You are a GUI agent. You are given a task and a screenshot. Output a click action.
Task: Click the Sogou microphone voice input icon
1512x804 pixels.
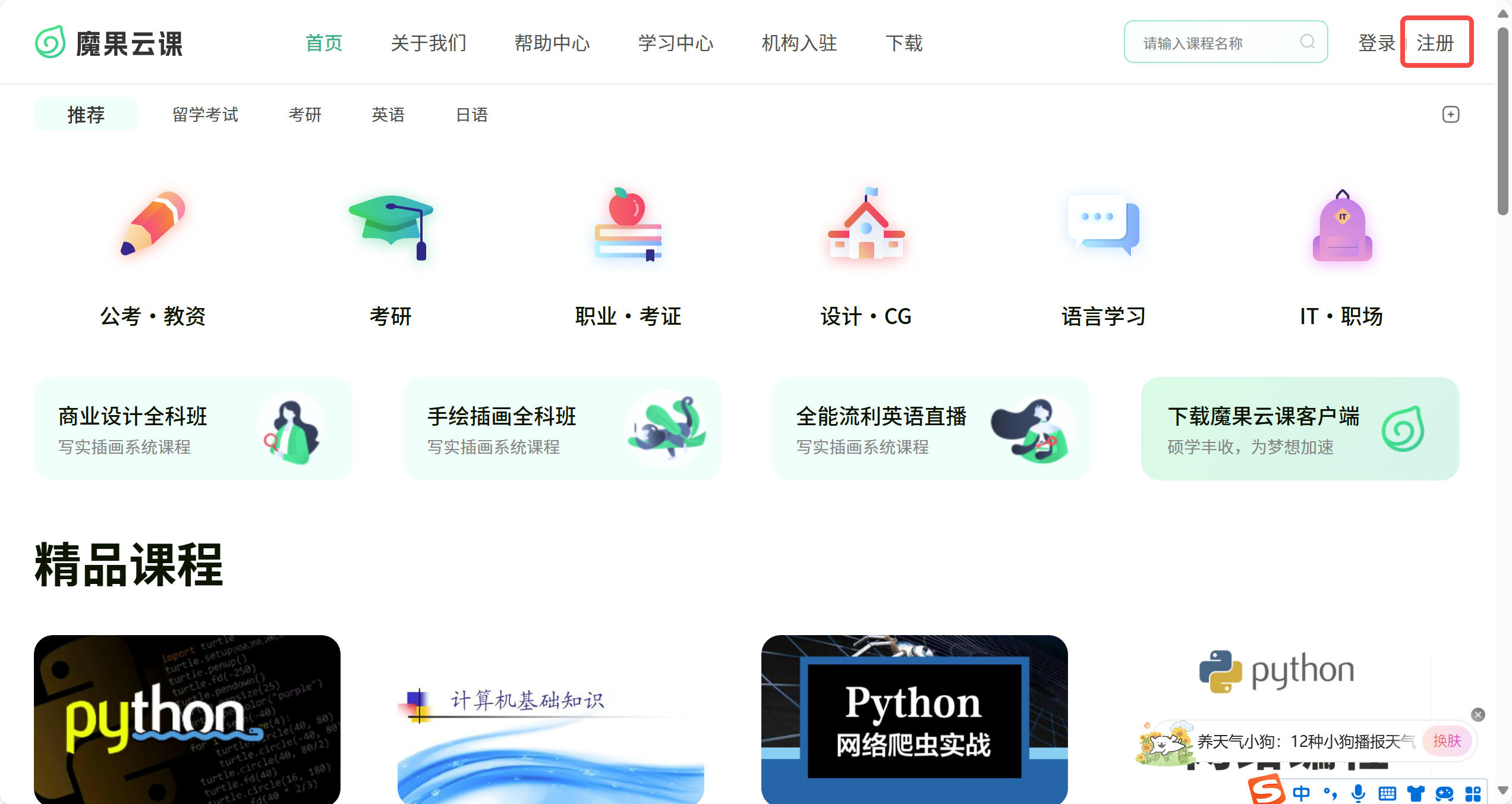pos(1358,793)
